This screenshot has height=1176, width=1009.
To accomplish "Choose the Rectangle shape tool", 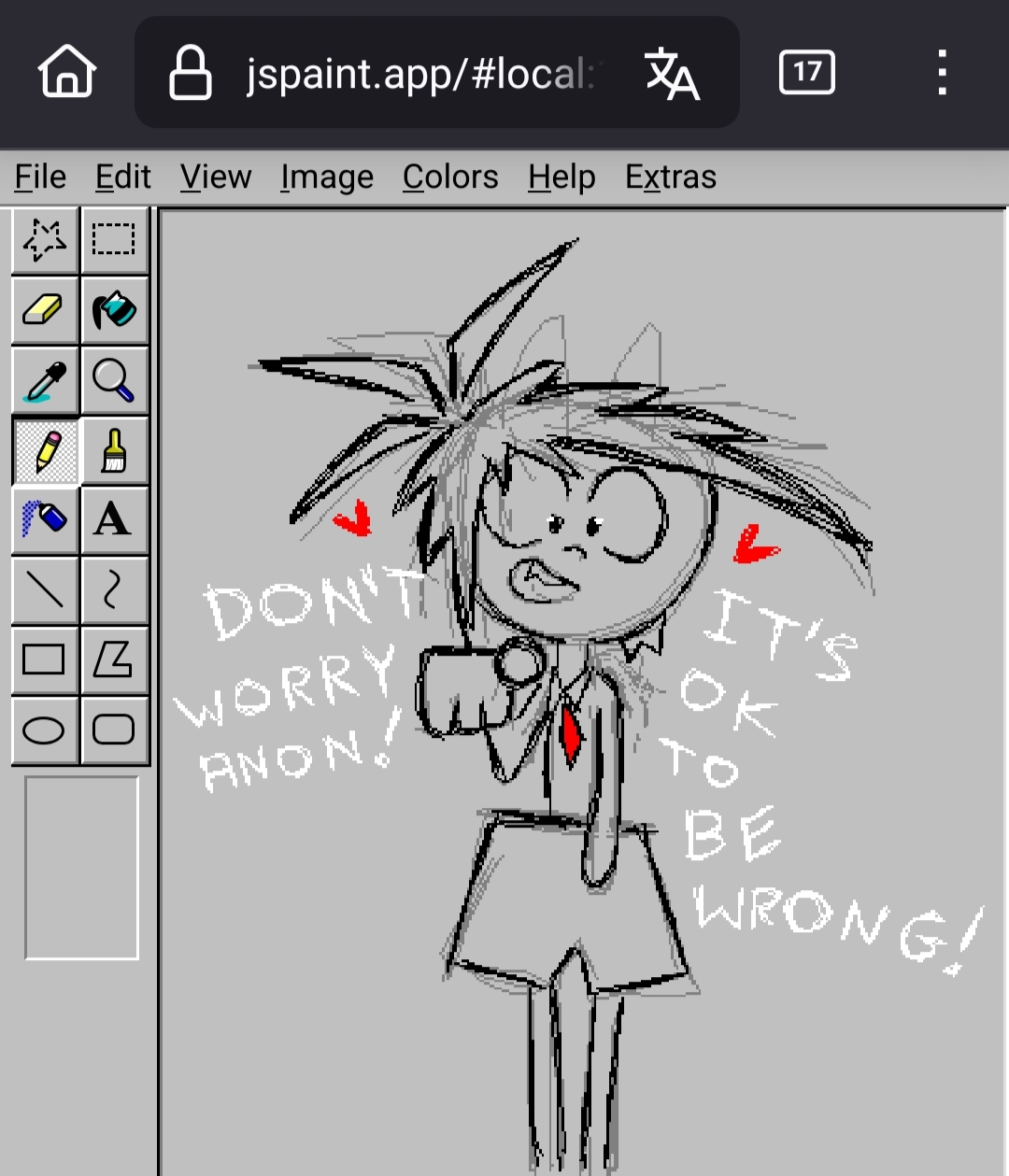I will click(x=45, y=660).
